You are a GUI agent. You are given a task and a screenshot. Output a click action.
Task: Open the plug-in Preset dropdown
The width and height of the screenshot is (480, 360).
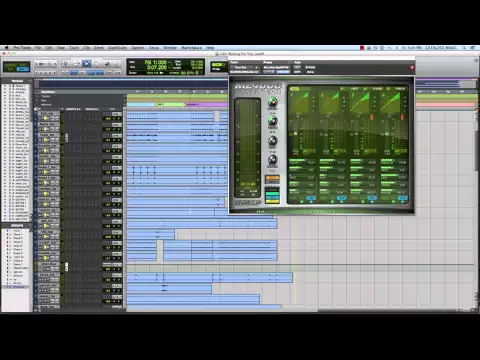point(276,67)
